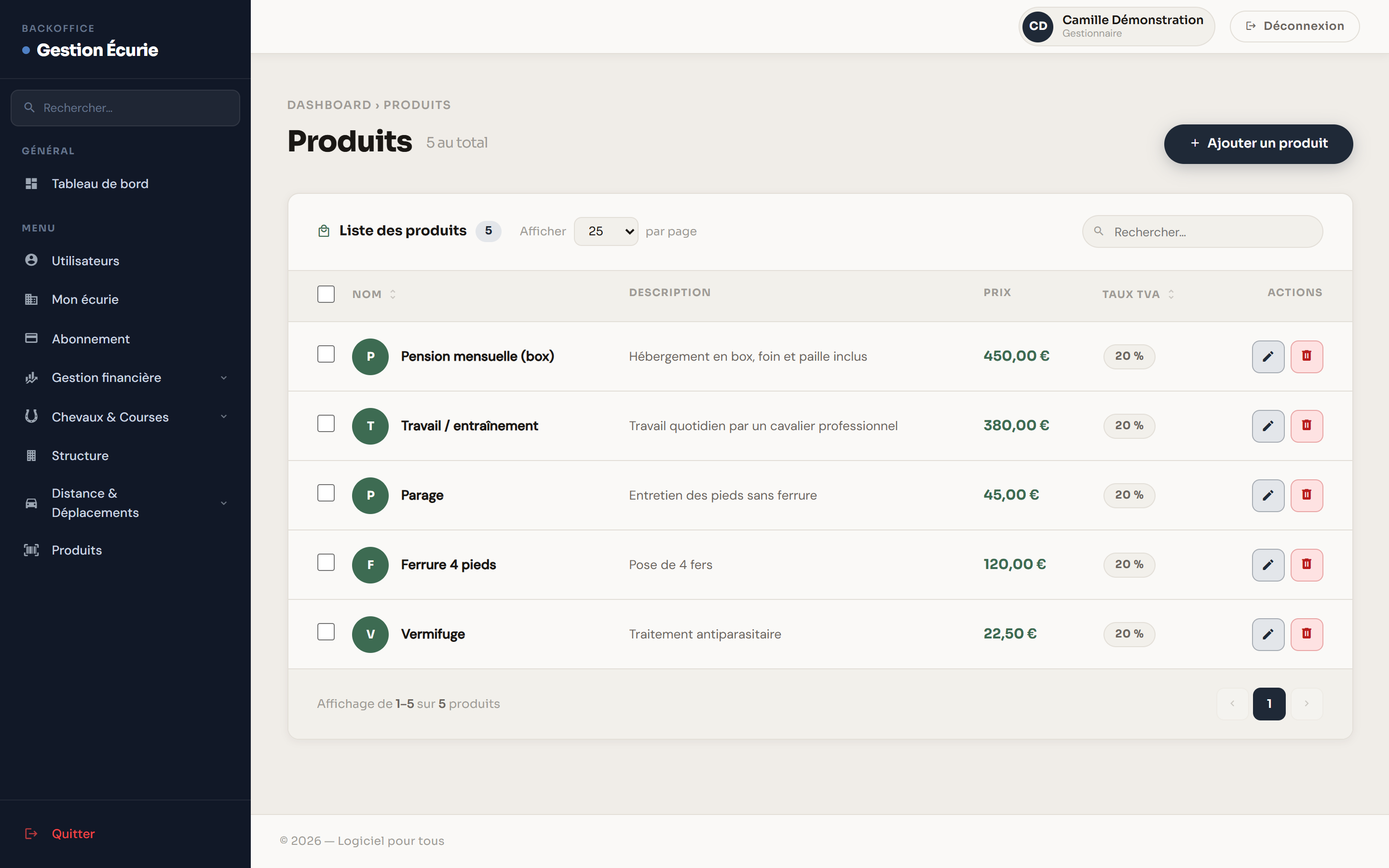The height and width of the screenshot is (868, 1389).
Task: Click the T avatar of Travail / entraînement
Action: (370, 426)
